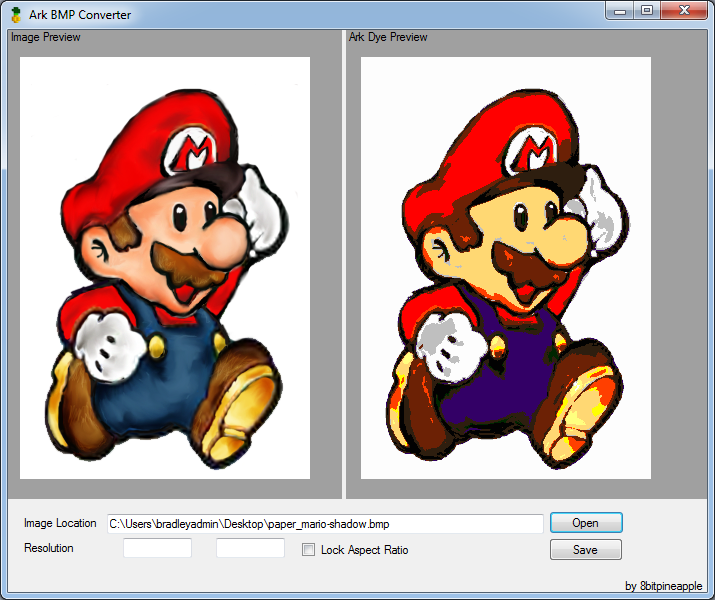Click the 'by 8bitpineapple' credit text
The image size is (715, 600).
[x=663, y=586]
